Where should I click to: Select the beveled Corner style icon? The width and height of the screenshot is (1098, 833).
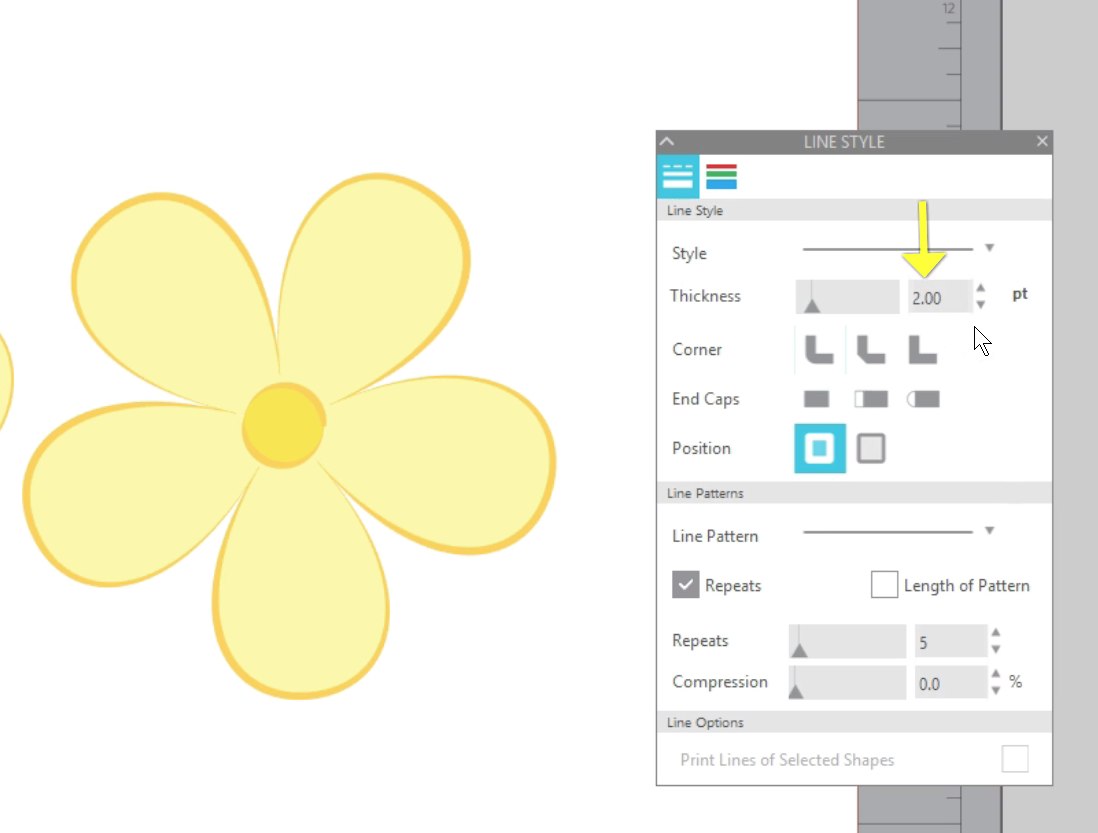(871, 349)
